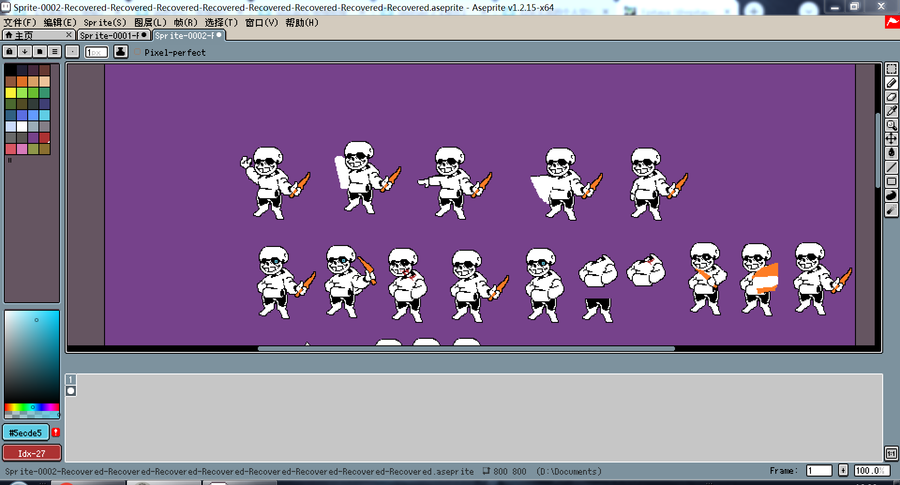The image size is (900, 485).
Task: Select the Move tool
Action: 891,138
